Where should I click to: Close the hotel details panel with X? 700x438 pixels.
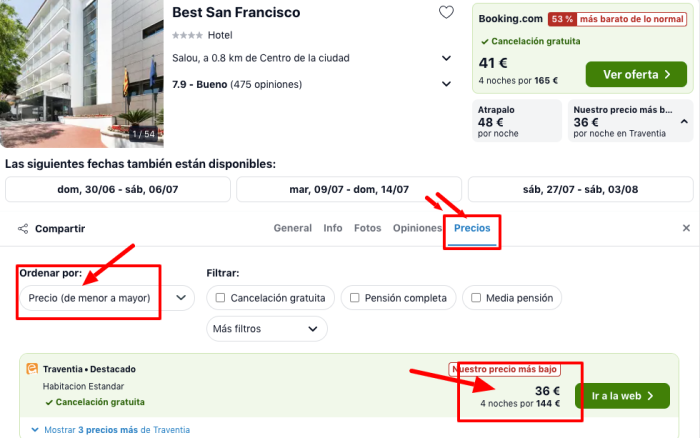pos(686,228)
